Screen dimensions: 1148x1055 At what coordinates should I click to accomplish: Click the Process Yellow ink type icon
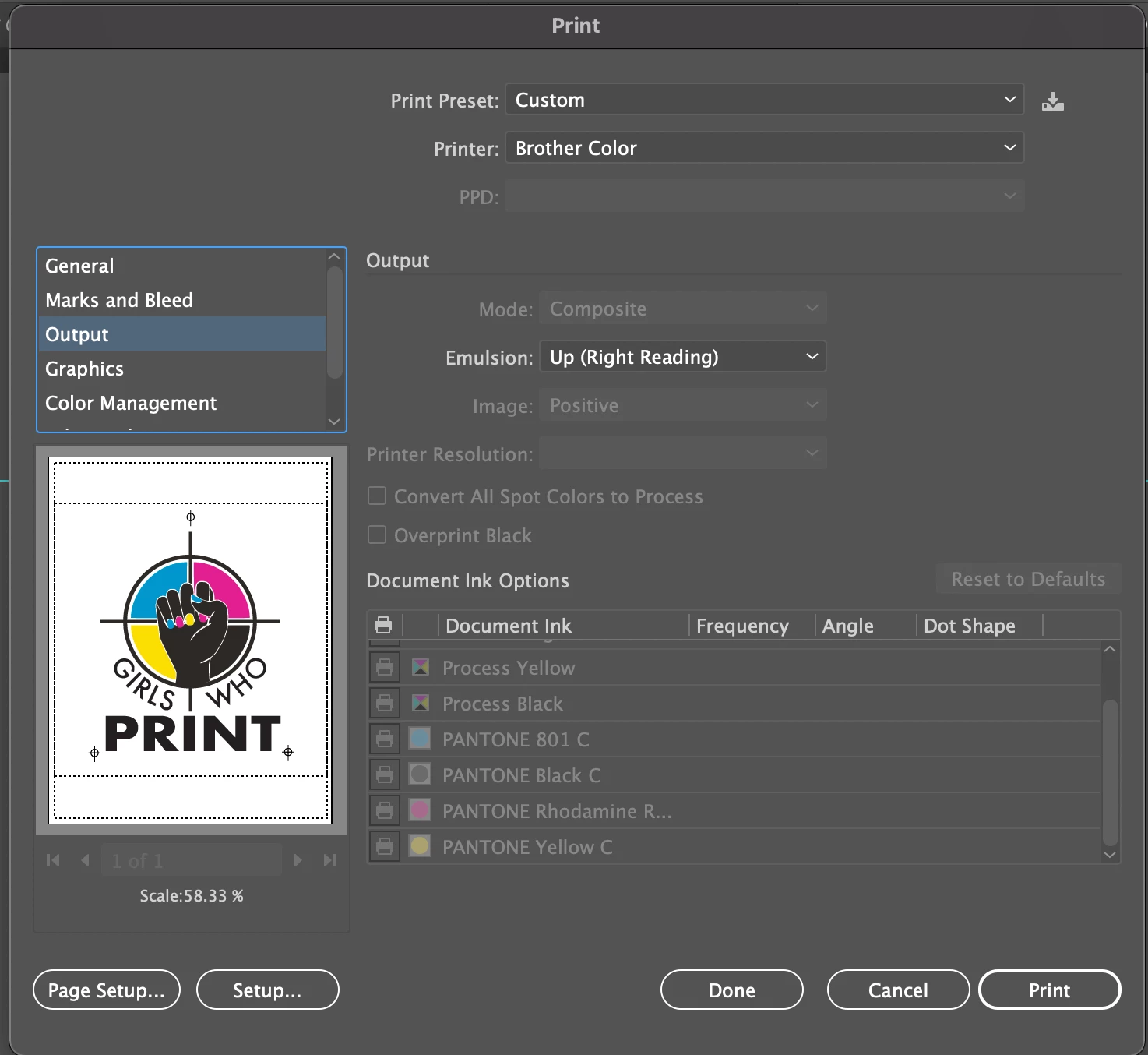pos(421,667)
